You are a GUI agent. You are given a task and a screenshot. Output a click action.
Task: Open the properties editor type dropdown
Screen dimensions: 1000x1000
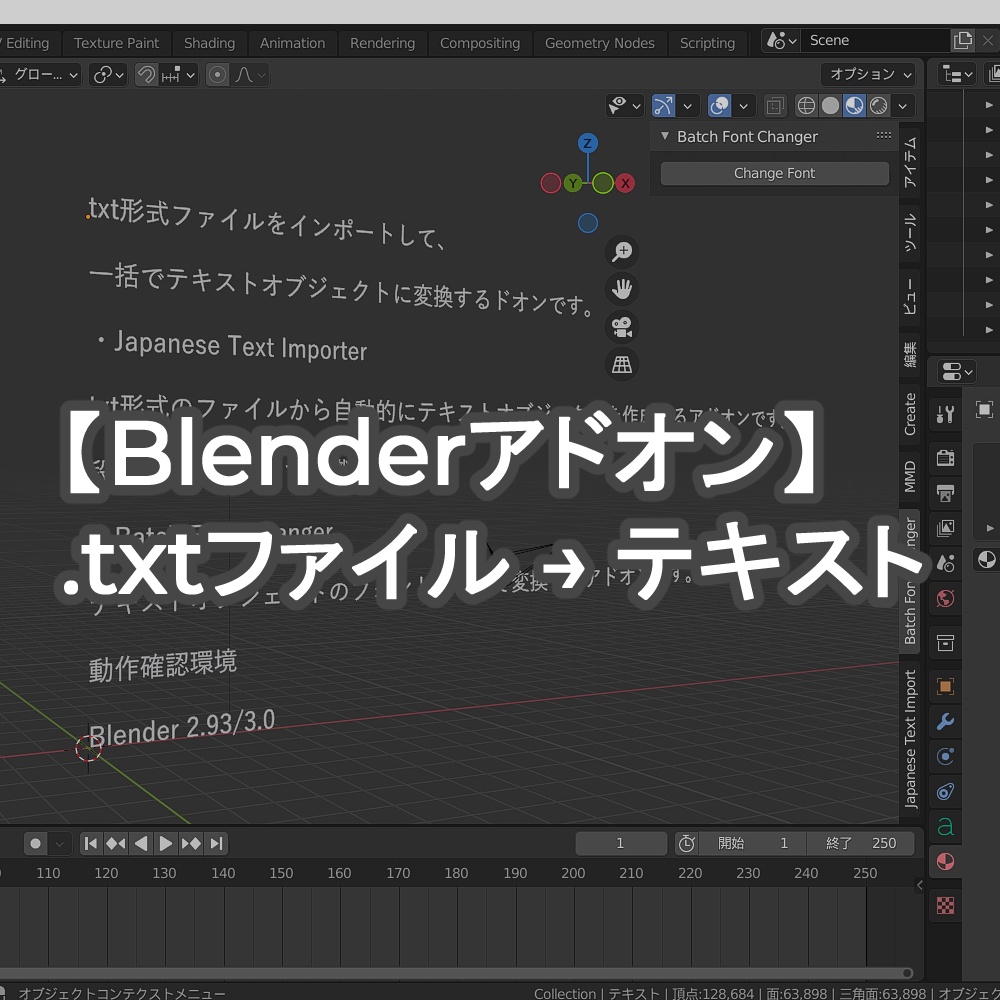pyautogui.click(x=957, y=371)
